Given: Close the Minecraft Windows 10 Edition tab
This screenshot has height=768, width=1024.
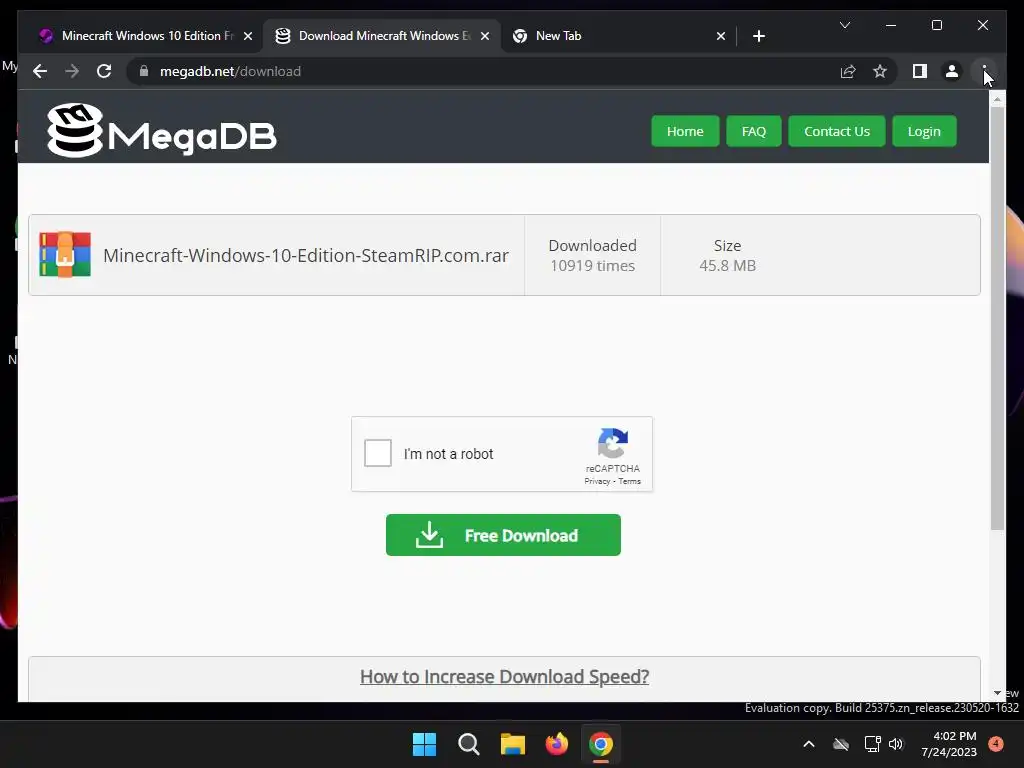Looking at the screenshot, I should tap(248, 36).
